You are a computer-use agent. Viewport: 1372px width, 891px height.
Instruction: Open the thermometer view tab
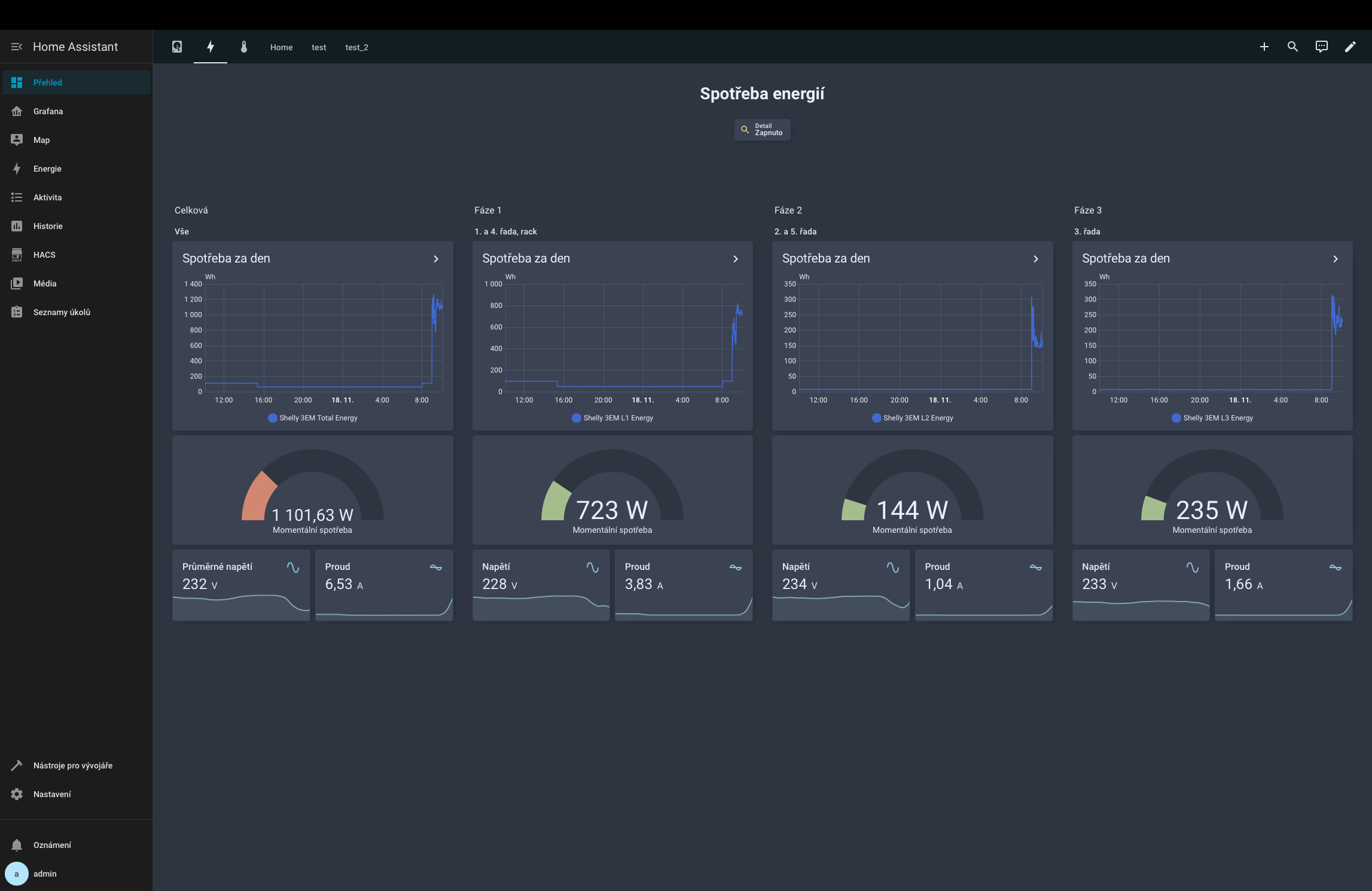pos(244,47)
